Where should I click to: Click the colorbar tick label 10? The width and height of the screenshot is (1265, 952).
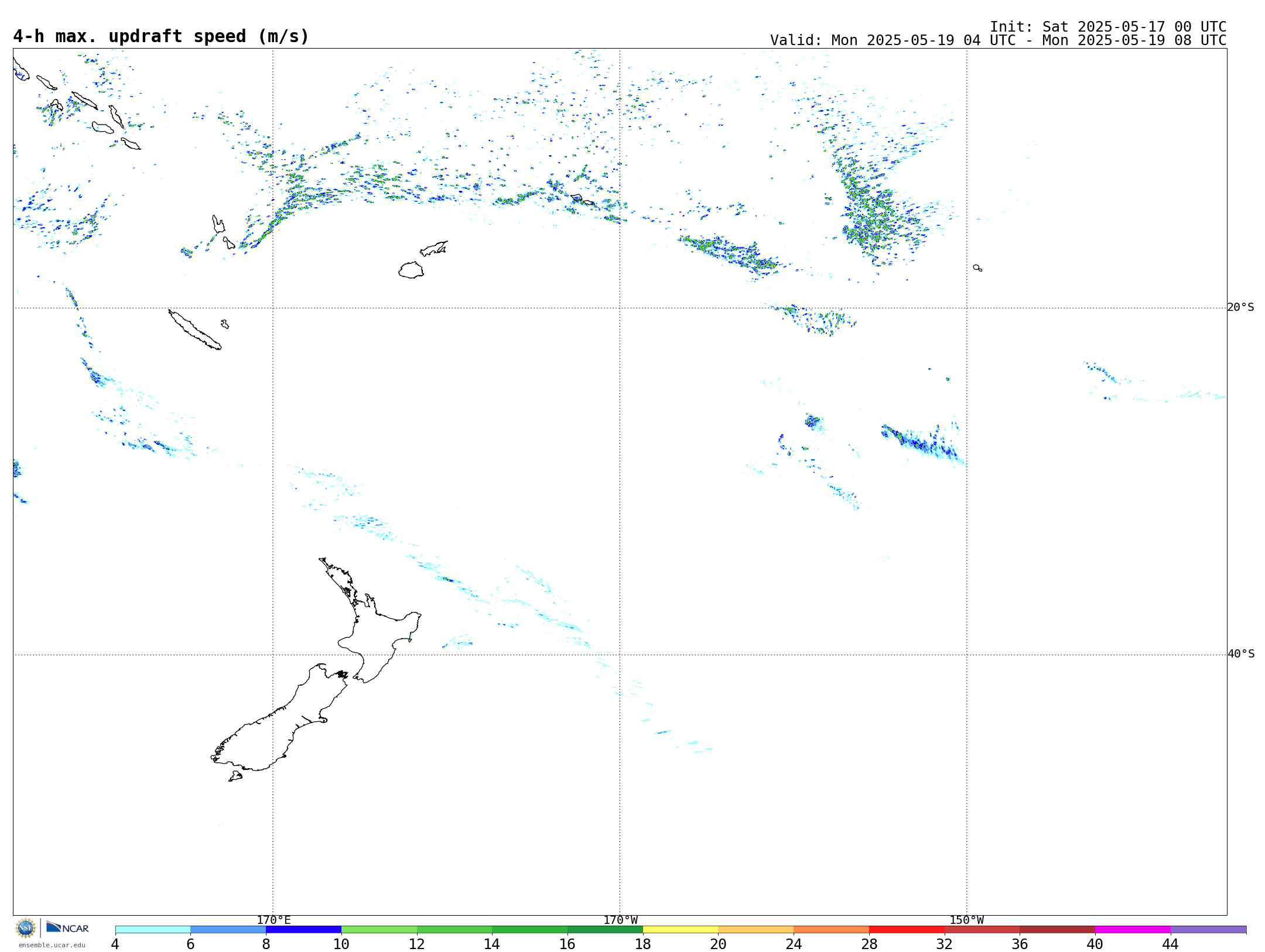[341, 944]
